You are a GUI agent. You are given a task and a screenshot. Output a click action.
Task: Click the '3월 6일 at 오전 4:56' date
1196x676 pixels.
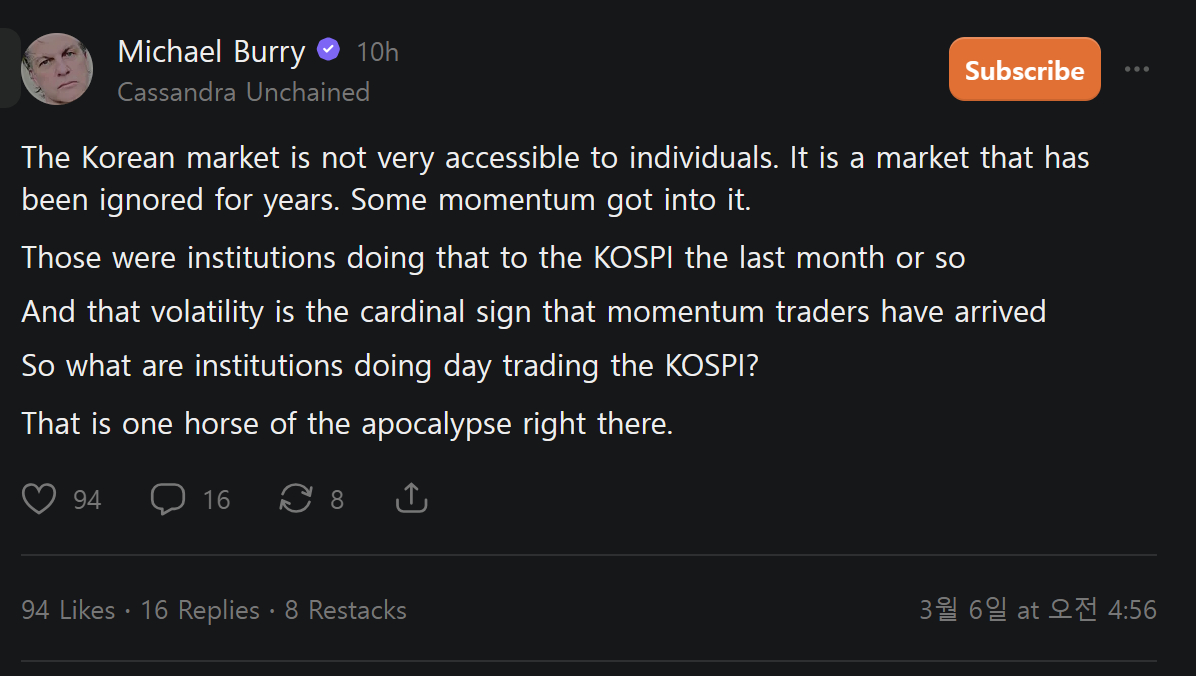1037,609
